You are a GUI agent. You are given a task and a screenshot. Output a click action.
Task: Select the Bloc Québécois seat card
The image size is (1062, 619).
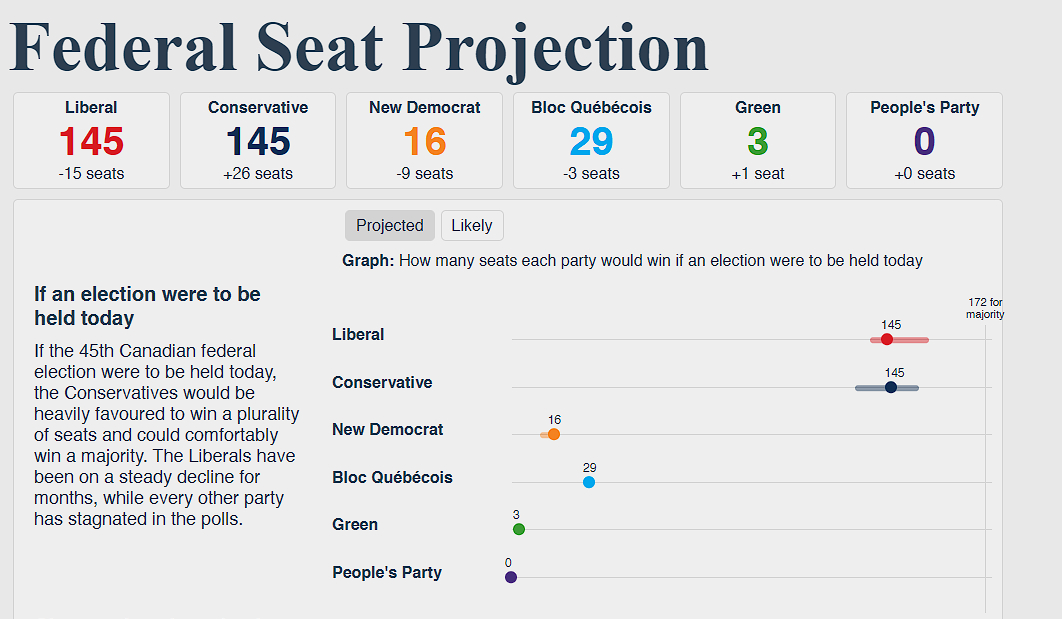tap(591, 140)
